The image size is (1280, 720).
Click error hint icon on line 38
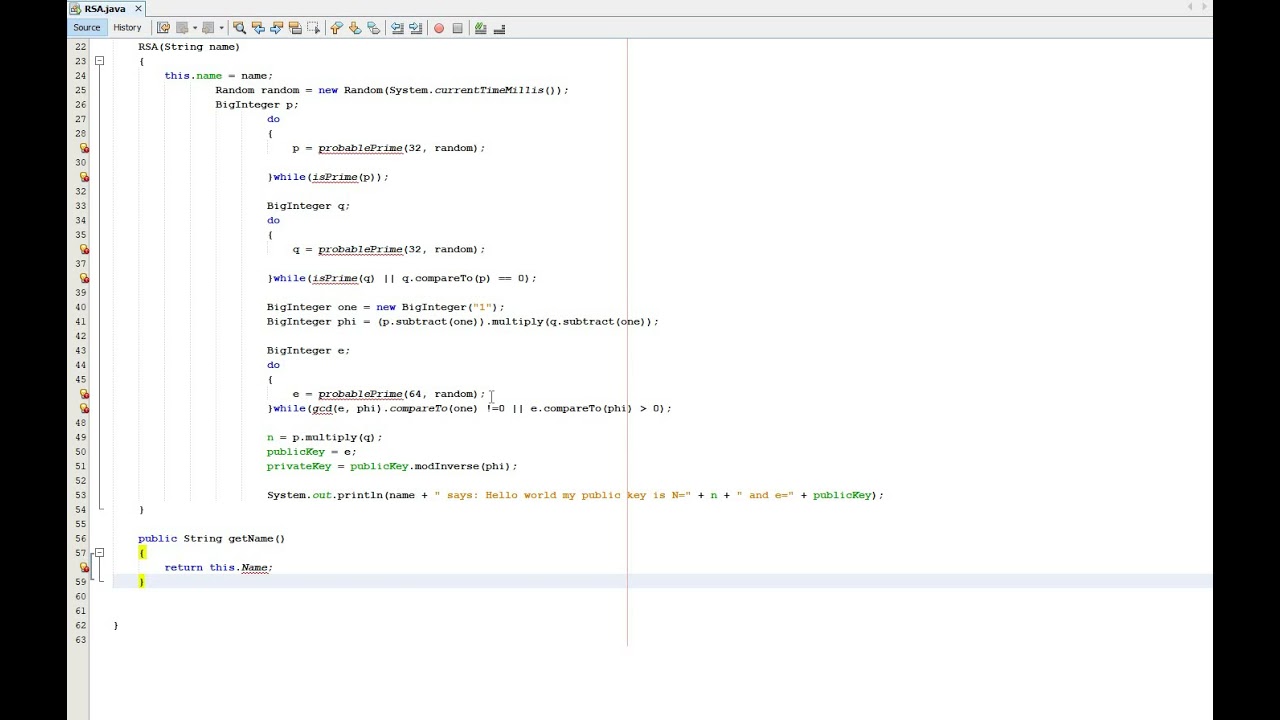click(84, 278)
